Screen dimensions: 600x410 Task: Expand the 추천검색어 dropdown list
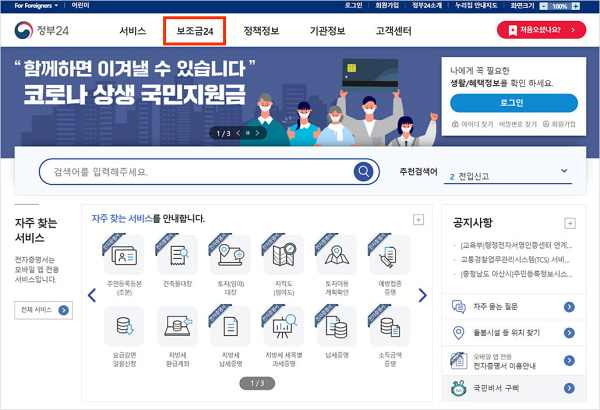coord(564,171)
